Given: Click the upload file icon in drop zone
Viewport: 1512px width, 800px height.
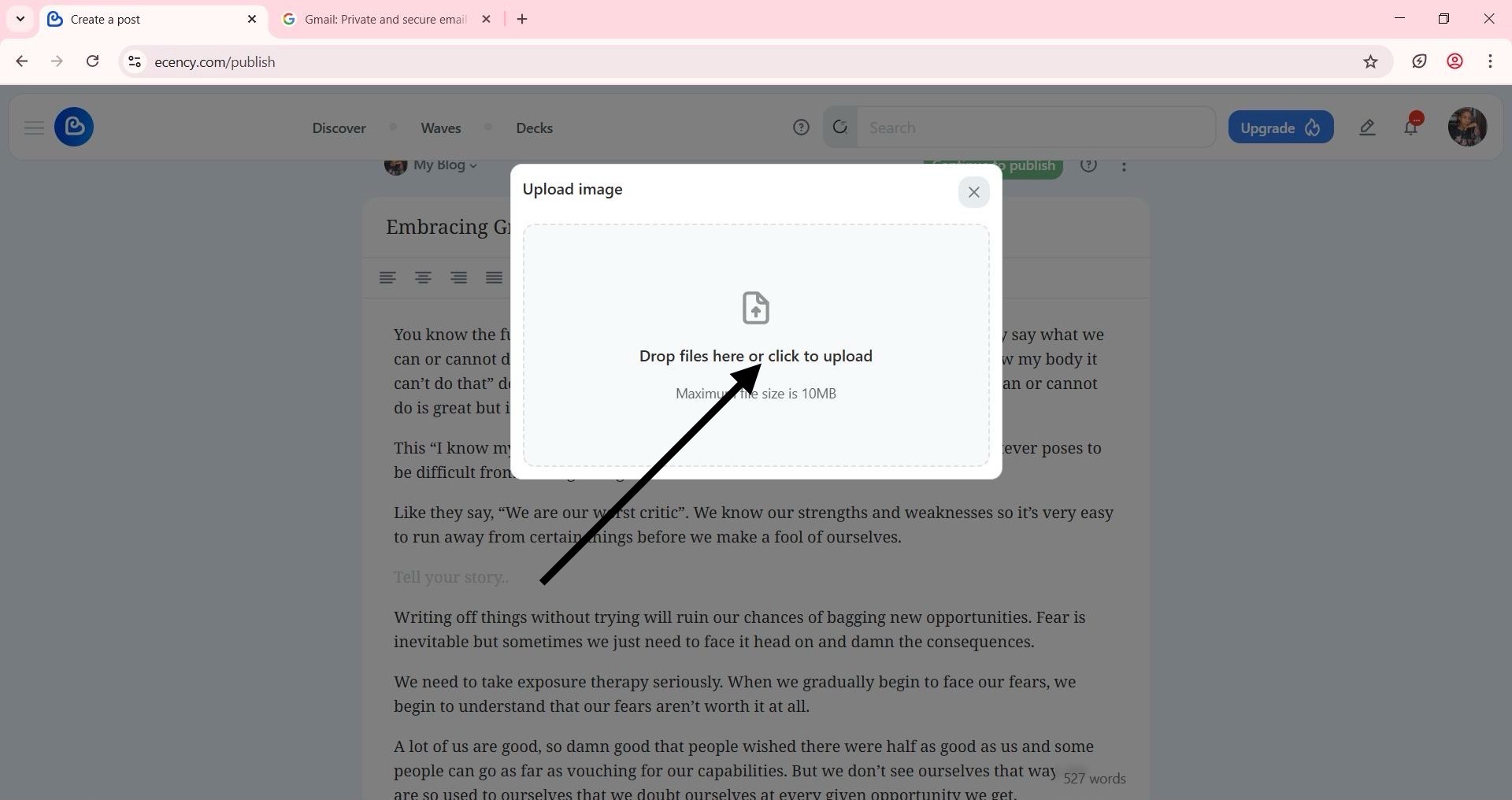Looking at the screenshot, I should click(x=755, y=308).
